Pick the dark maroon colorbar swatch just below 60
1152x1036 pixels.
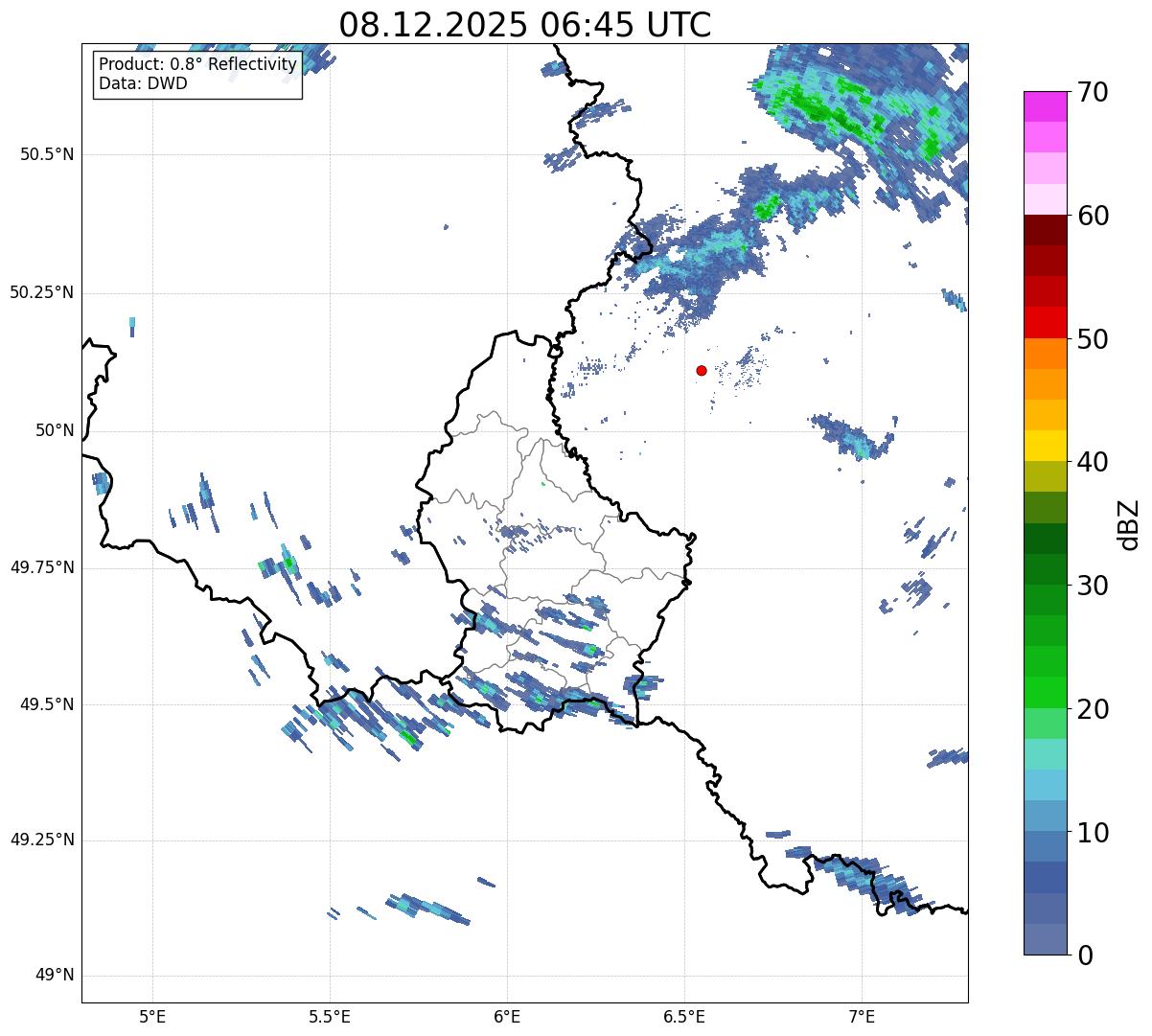click(1045, 230)
